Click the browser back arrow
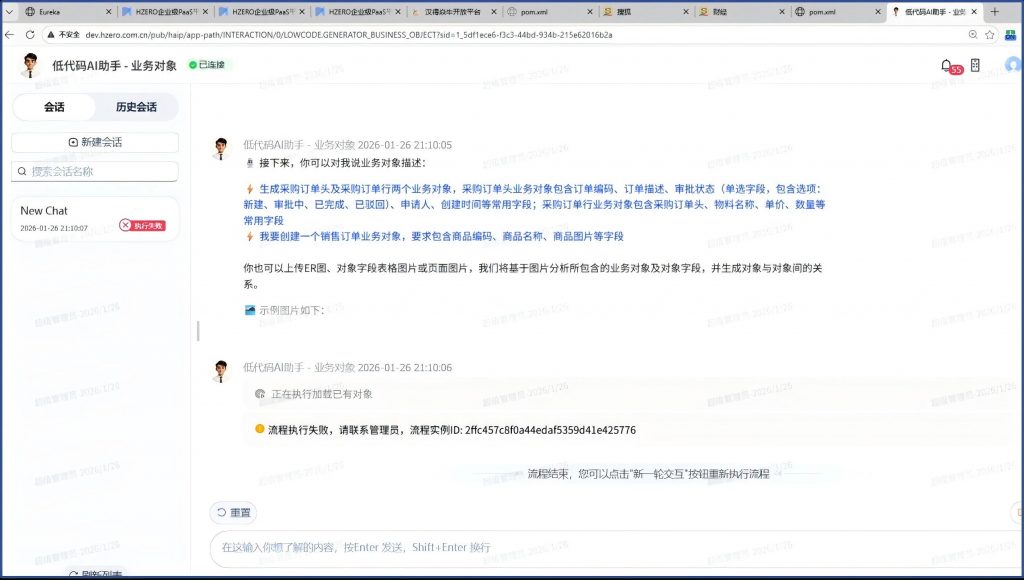1024x580 pixels. click(10, 34)
